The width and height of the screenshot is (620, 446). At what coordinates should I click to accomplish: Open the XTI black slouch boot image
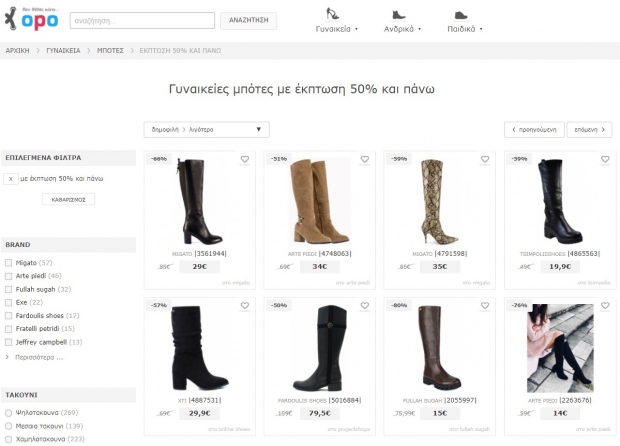[199, 348]
